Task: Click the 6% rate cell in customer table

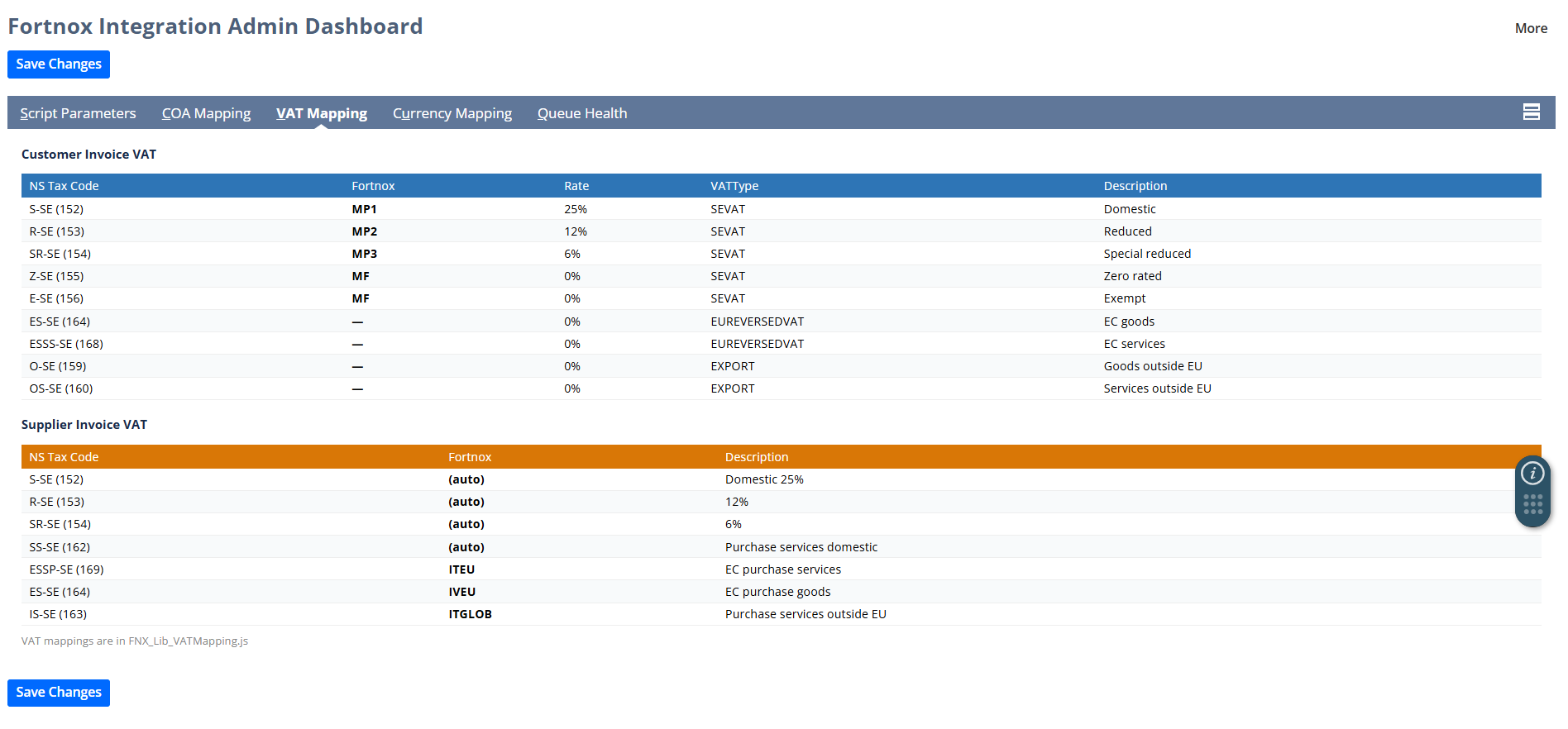Action: click(572, 254)
